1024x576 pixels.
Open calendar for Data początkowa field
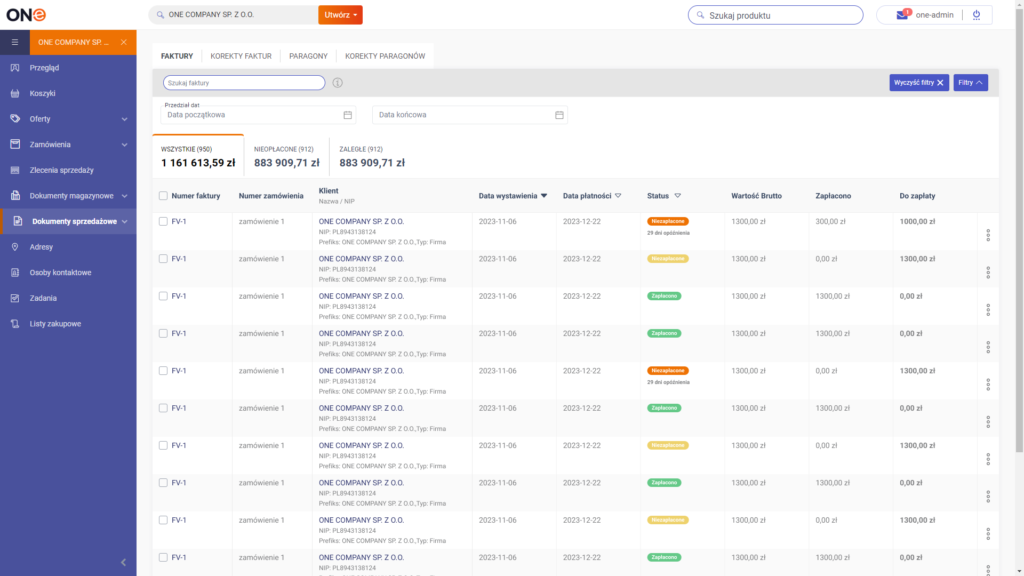click(347, 115)
